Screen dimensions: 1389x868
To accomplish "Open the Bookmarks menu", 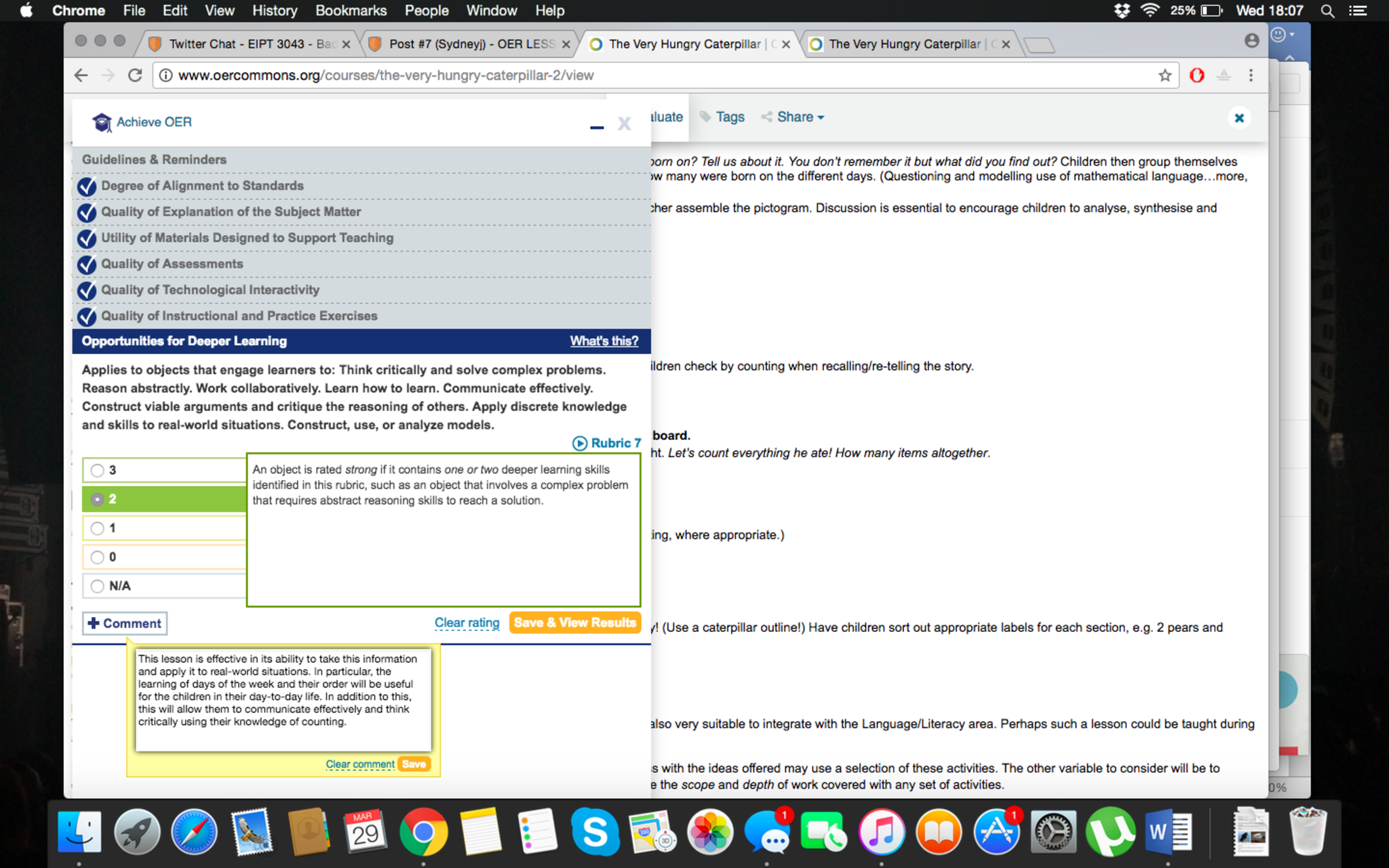I will [x=351, y=11].
